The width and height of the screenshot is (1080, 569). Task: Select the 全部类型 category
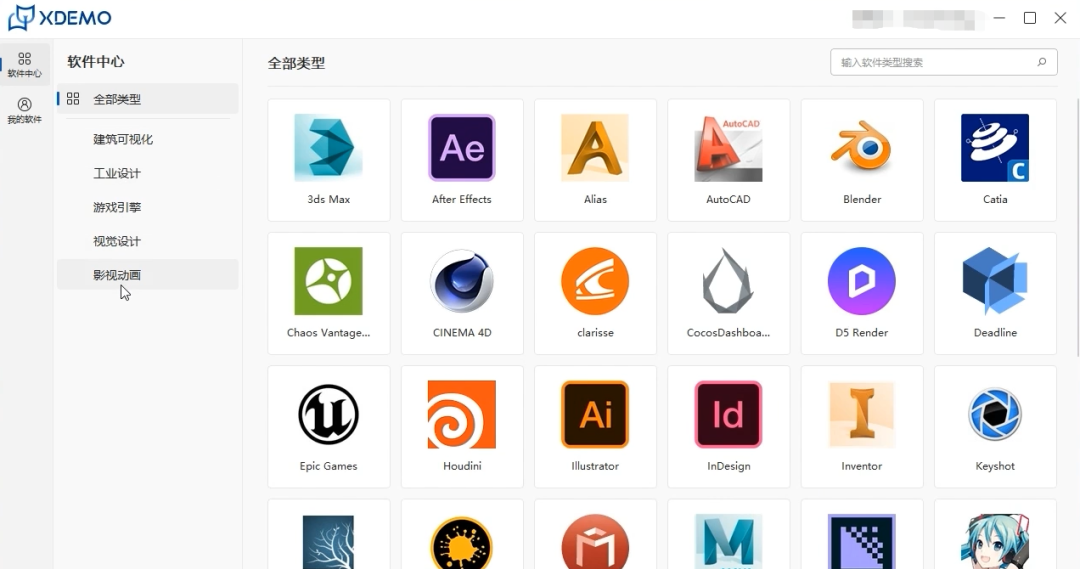point(147,99)
